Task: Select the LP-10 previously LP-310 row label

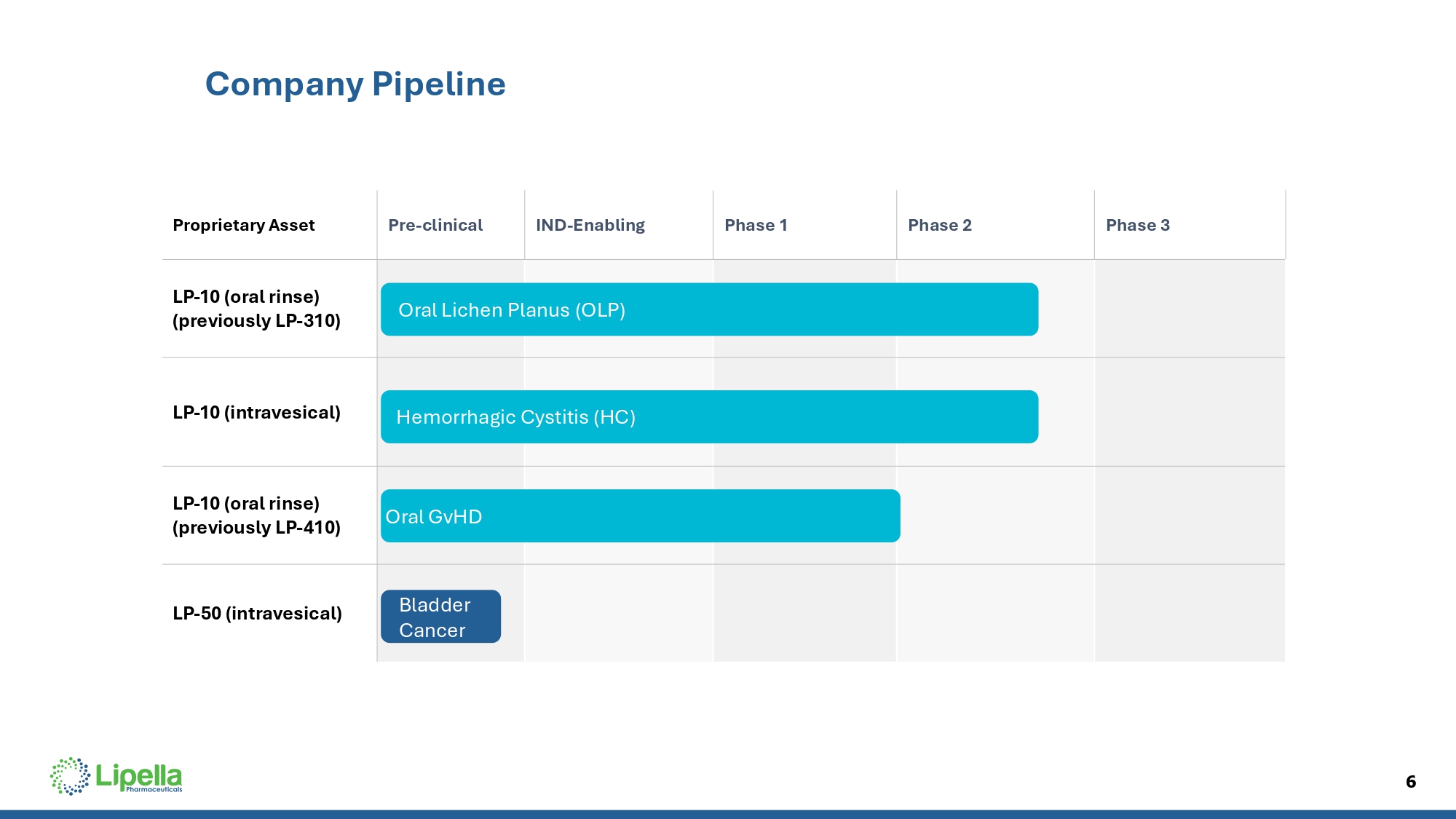Action: [x=256, y=309]
